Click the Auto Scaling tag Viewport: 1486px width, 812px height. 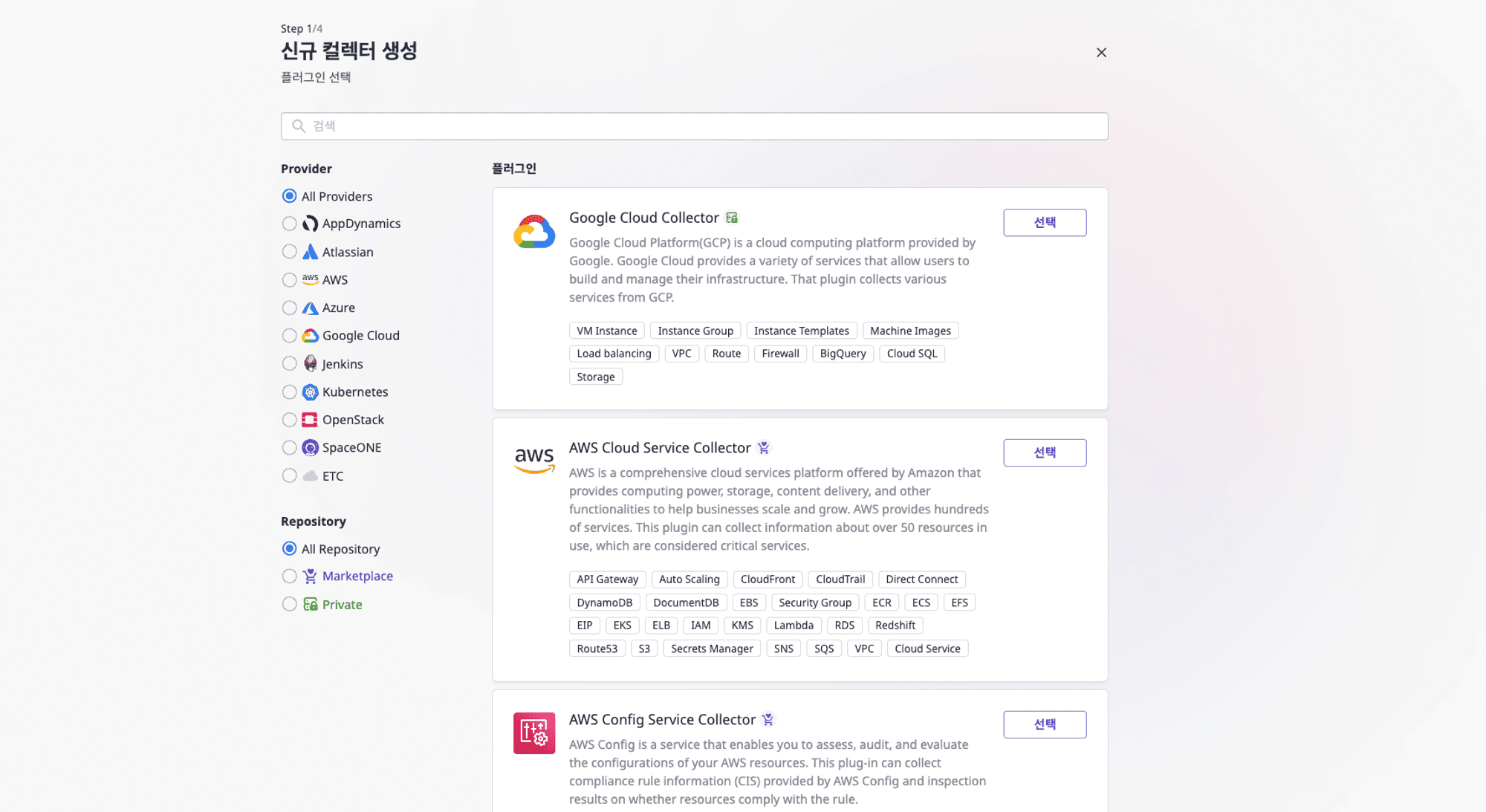point(690,579)
